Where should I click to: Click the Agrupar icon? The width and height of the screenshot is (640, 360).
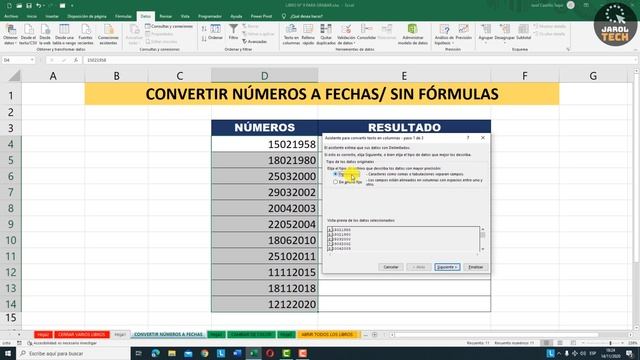click(486, 32)
